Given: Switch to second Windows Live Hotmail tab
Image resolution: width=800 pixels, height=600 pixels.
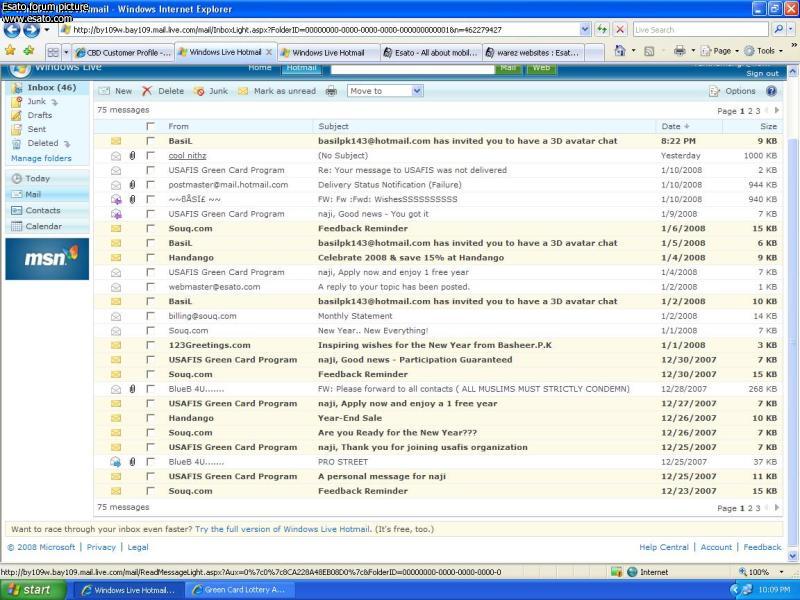Looking at the screenshot, I should [329, 53].
